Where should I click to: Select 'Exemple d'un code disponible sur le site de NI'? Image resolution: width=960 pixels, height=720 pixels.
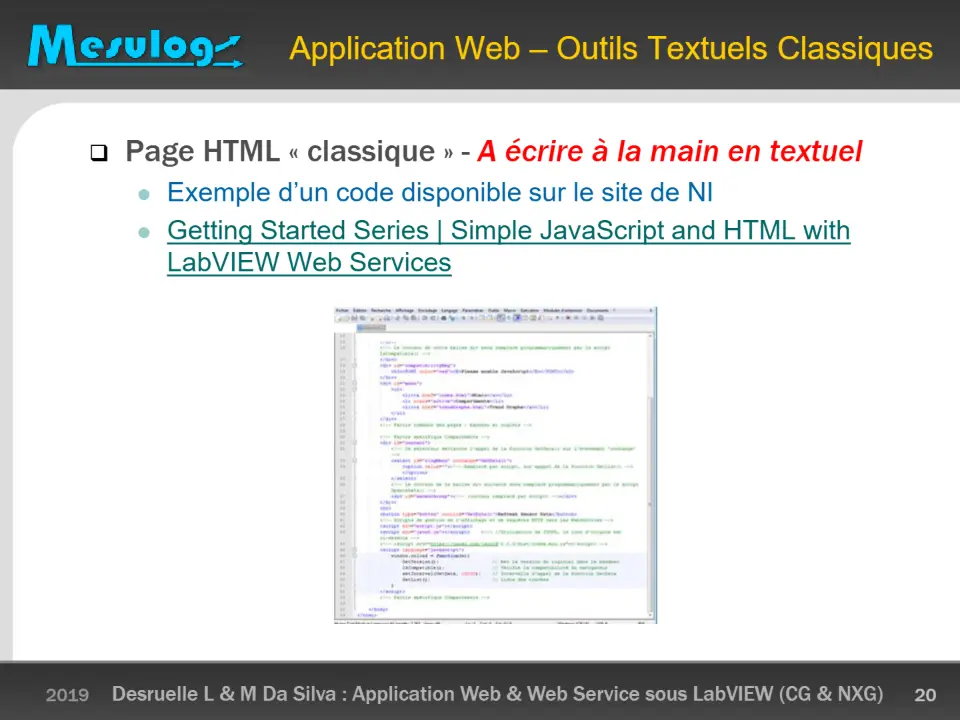pos(440,192)
